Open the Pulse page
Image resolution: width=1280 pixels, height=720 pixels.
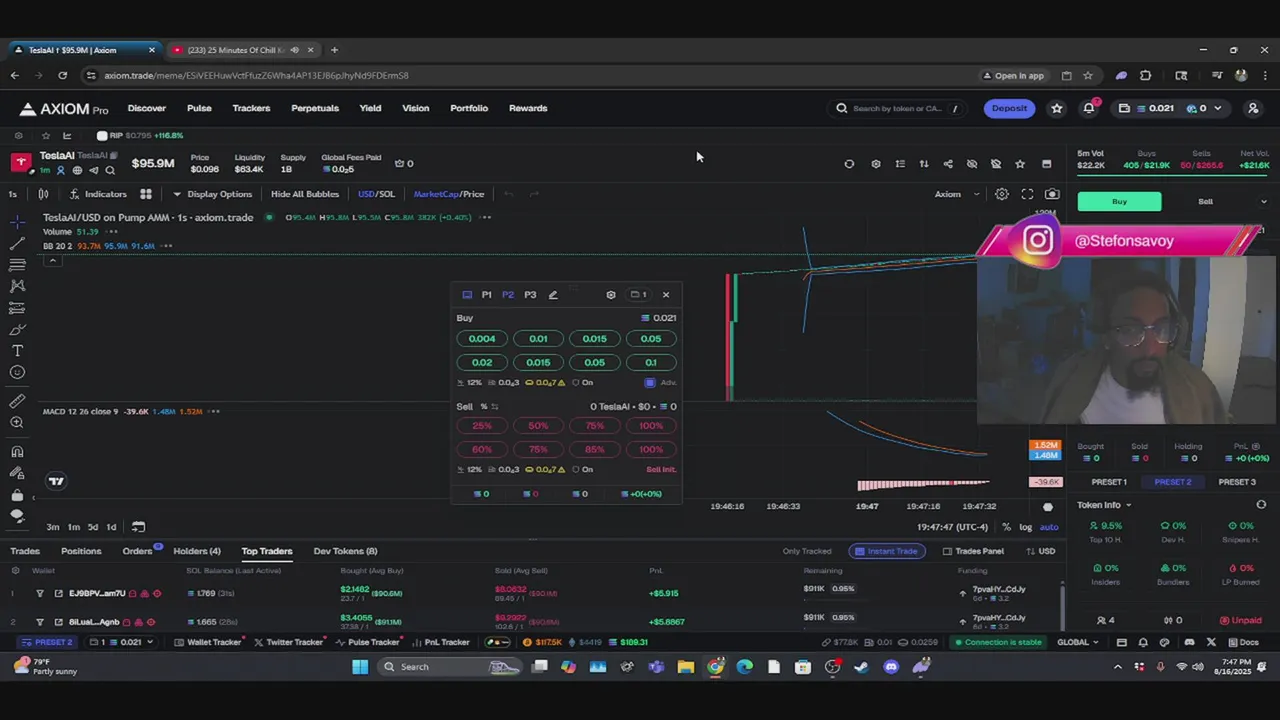coord(199,108)
